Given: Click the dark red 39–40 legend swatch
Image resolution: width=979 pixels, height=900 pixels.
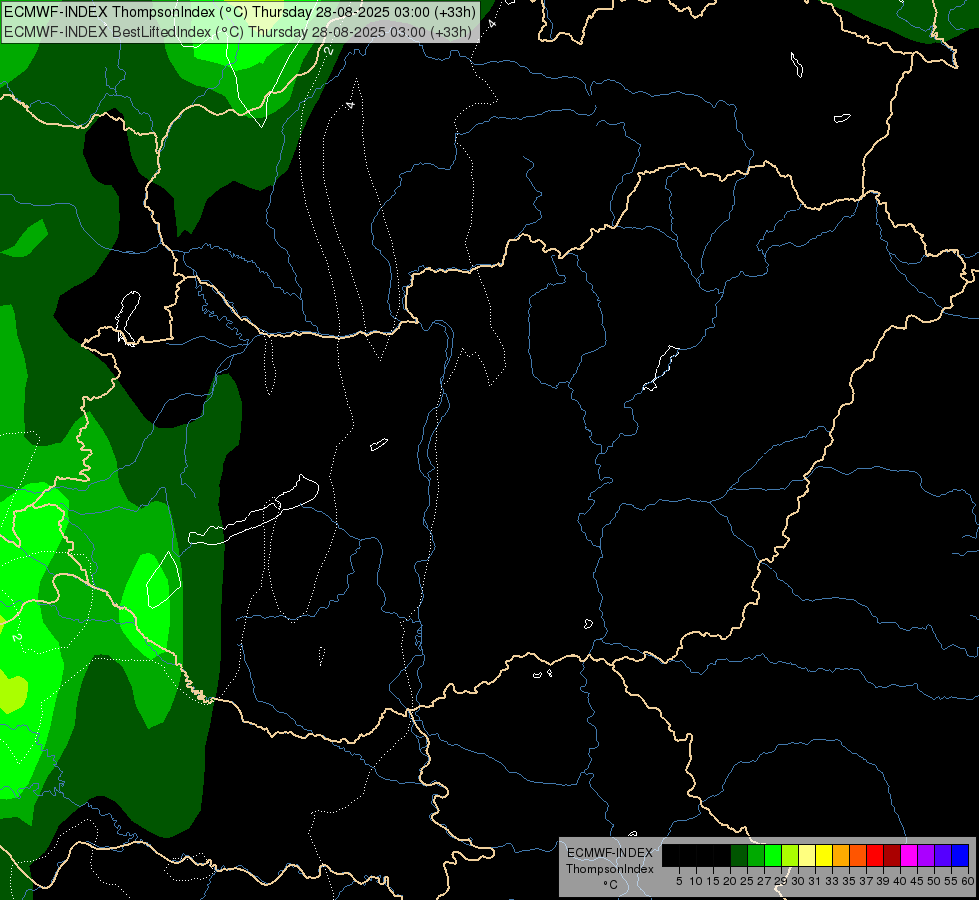Looking at the screenshot, I should [892, 855].
